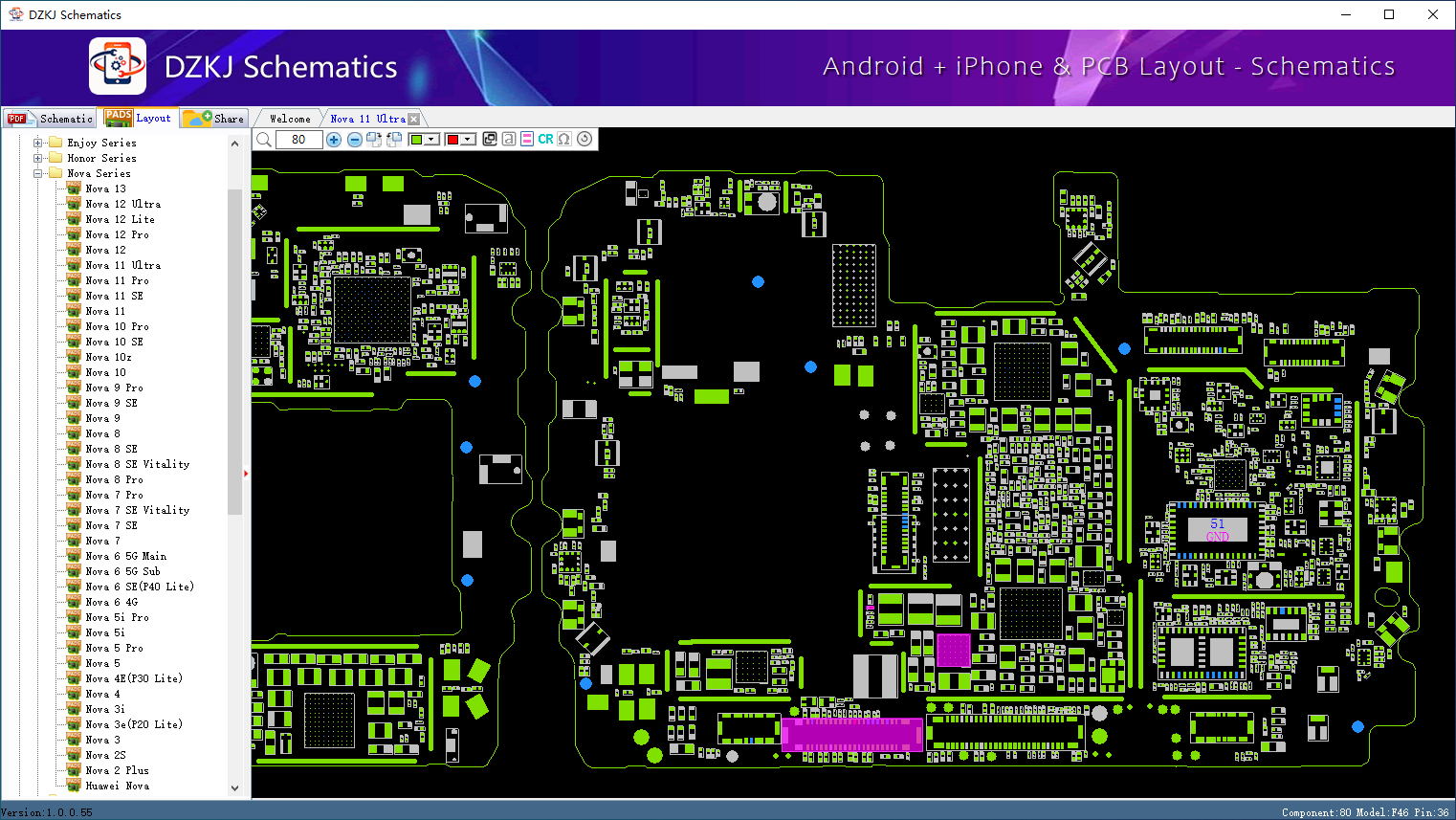The image size is (1456, 820).
Task: Click the Honor Series folder icon
Action: coord(55,158)
